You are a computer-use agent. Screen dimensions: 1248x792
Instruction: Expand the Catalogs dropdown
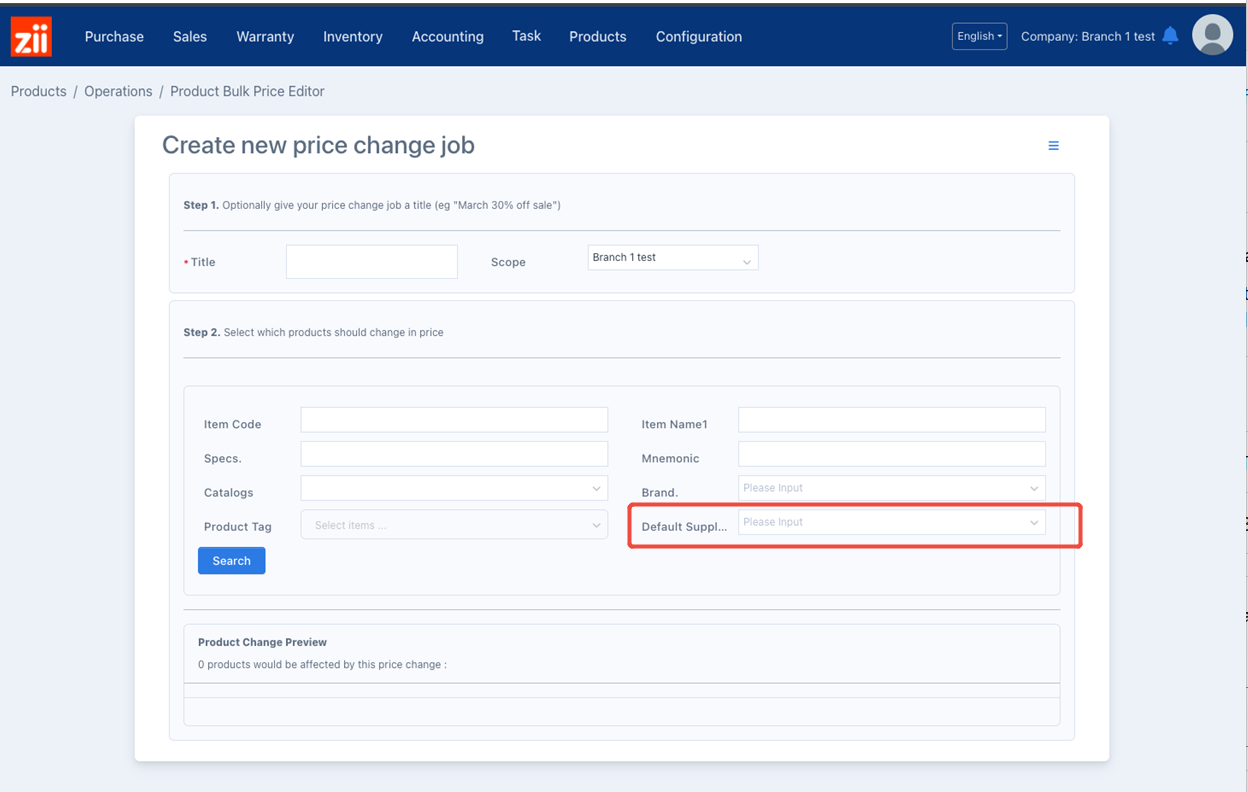pos(454,488)
